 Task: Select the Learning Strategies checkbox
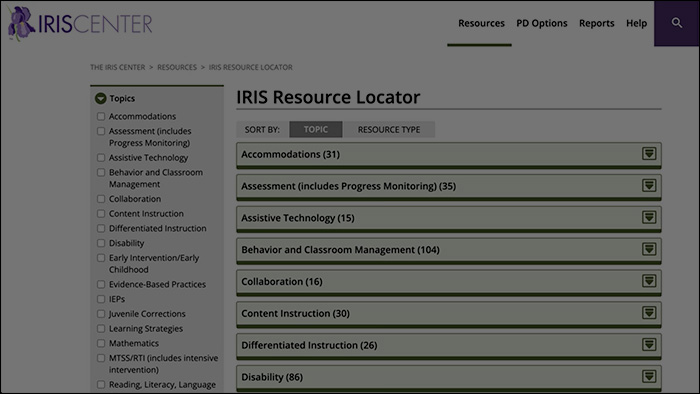click(x=101, y=328)
